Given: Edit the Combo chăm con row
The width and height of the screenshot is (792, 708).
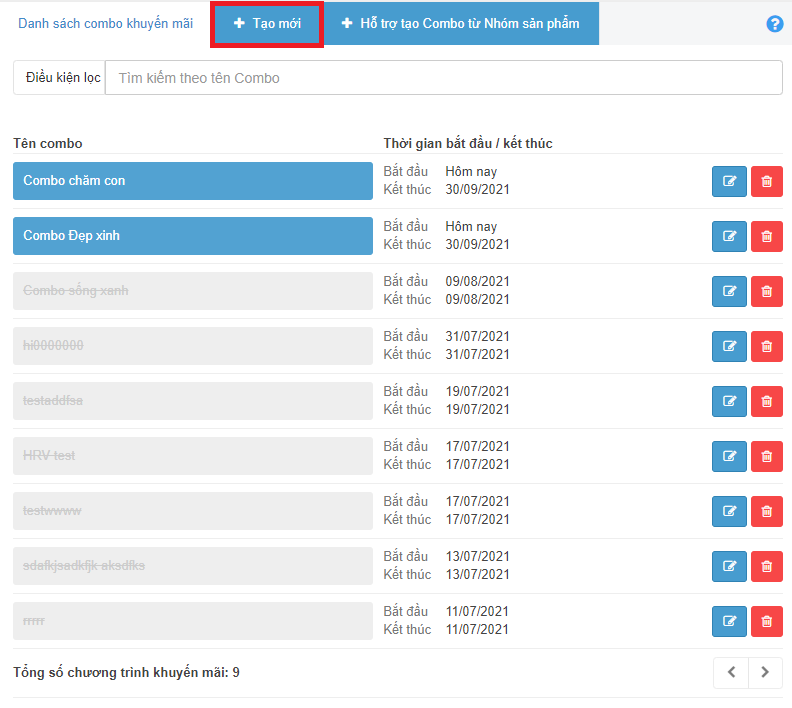Looking at the screenshot, I should (729, 181).
